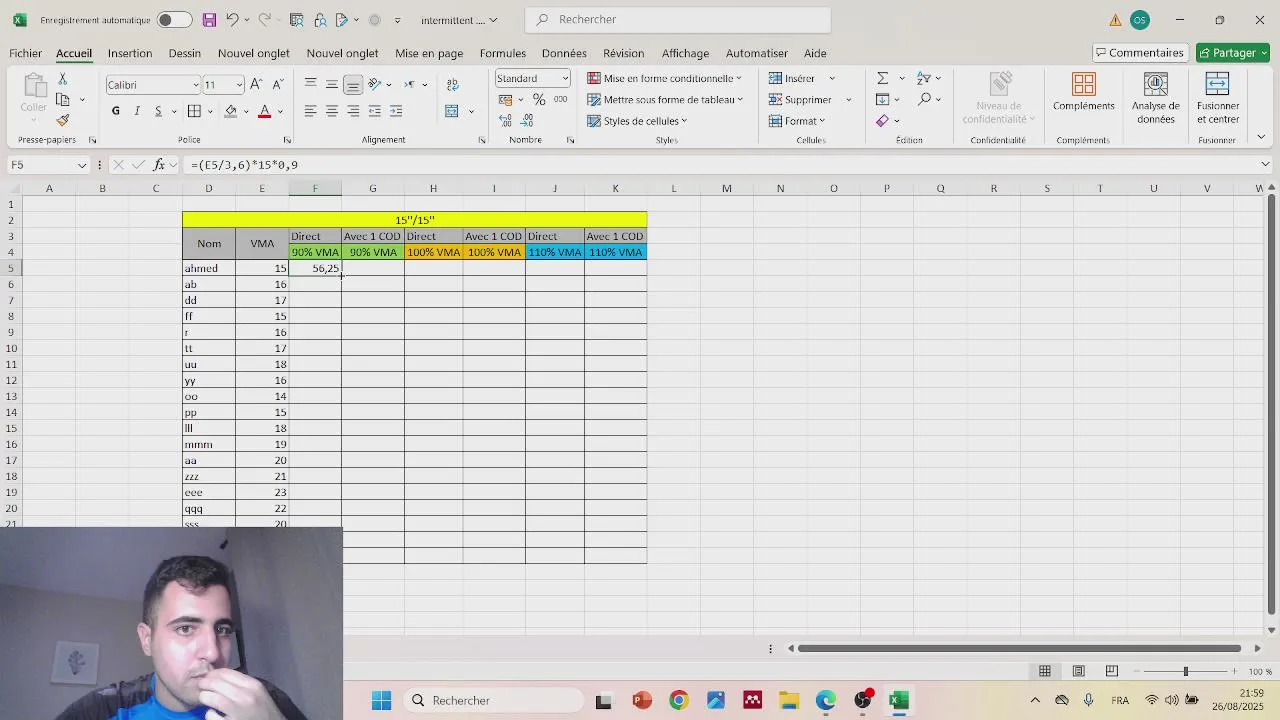The width and height of the screenshot is (1280, 720).
Task: Open the font size 11 dropdown
Action: [239, 85]
